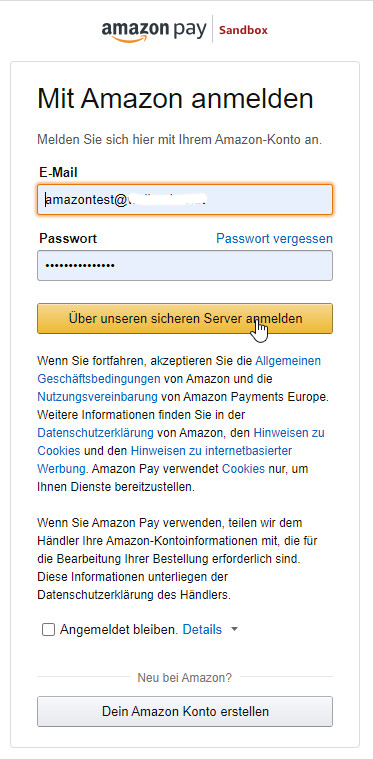373x759 pixels.
Task: Open the Datenschutzerklärung link
Action: pyautogui.click(x=95, y=433)
